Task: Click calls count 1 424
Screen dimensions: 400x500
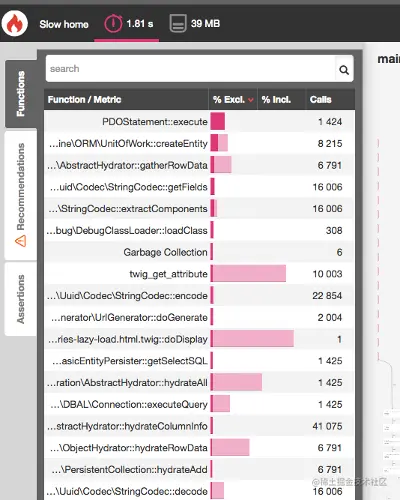Action: click(x=330, y=121)
